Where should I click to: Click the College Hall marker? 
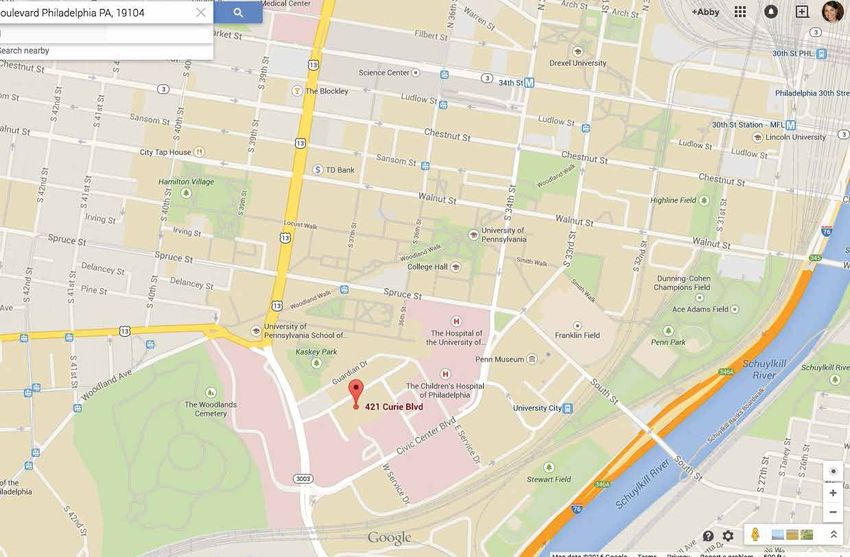[456, 267]
